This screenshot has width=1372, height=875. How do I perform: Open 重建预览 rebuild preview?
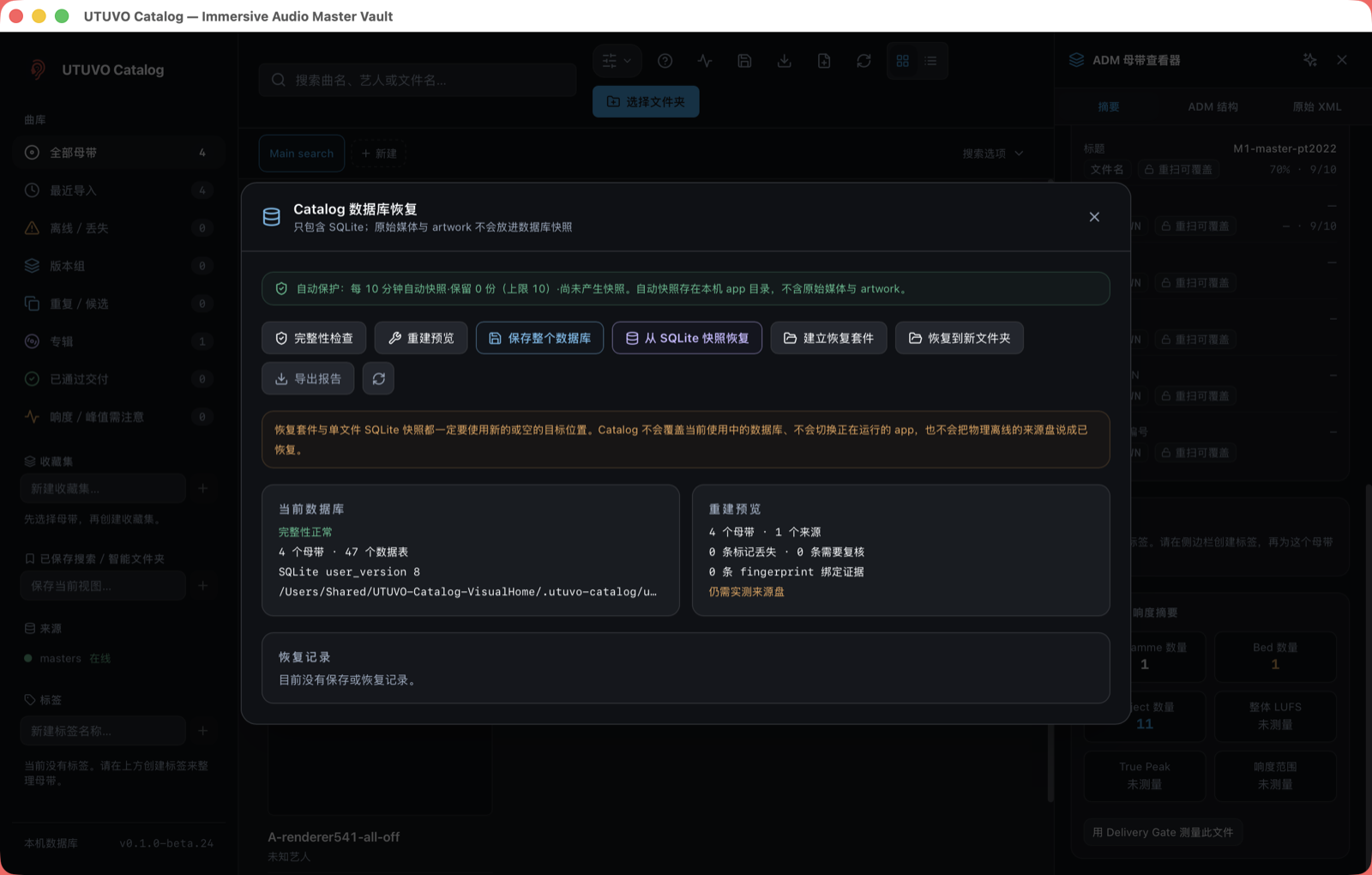tap(420, 338)
